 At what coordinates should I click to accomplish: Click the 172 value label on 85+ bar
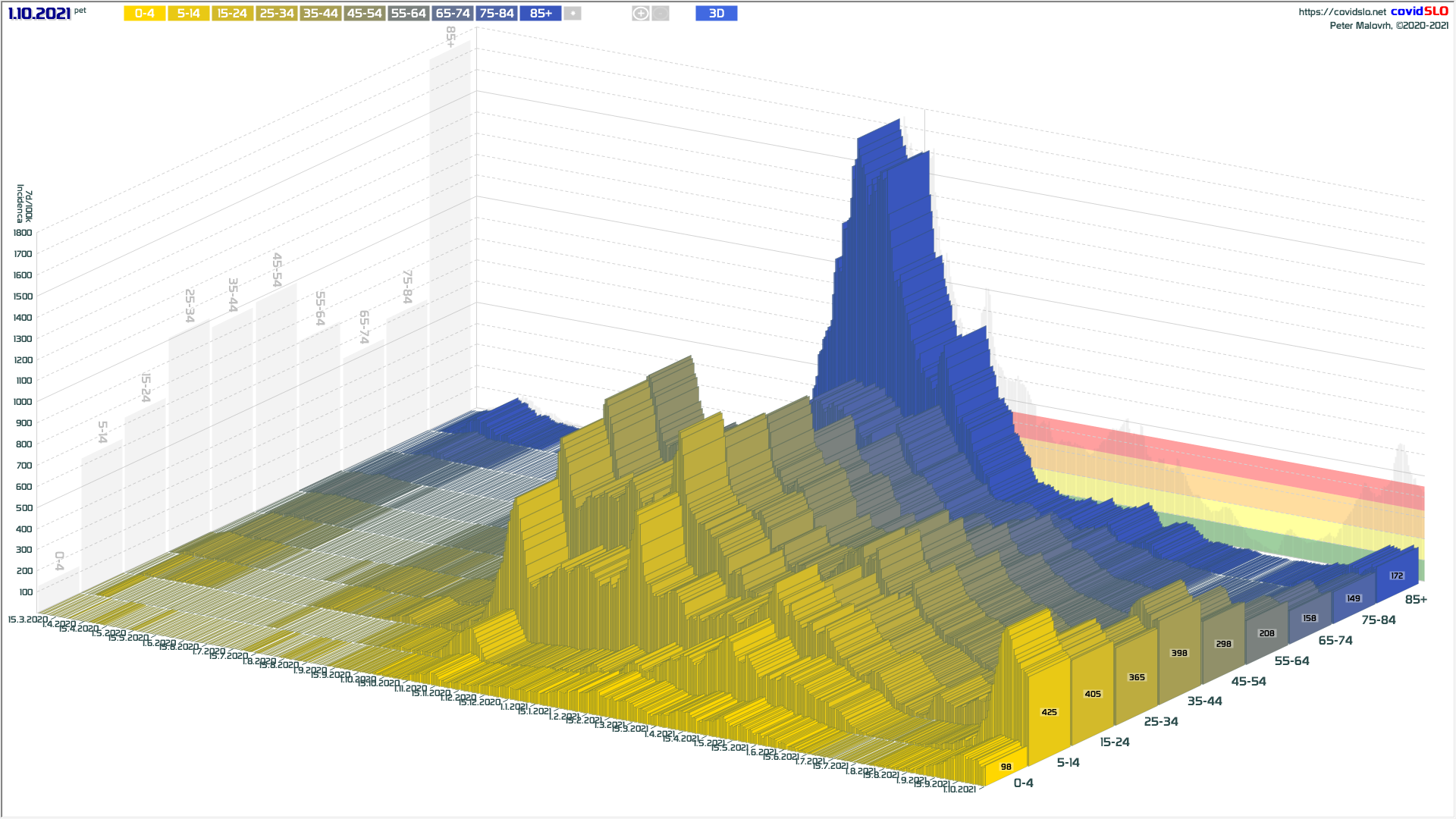coord(1397,576)
